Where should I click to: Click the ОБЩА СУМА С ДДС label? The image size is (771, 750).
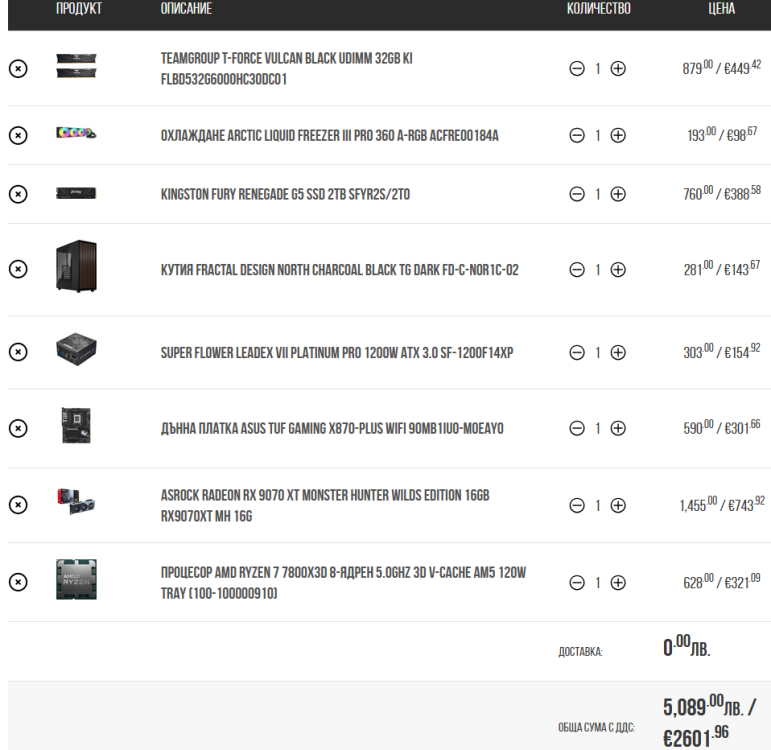[596, 727]
